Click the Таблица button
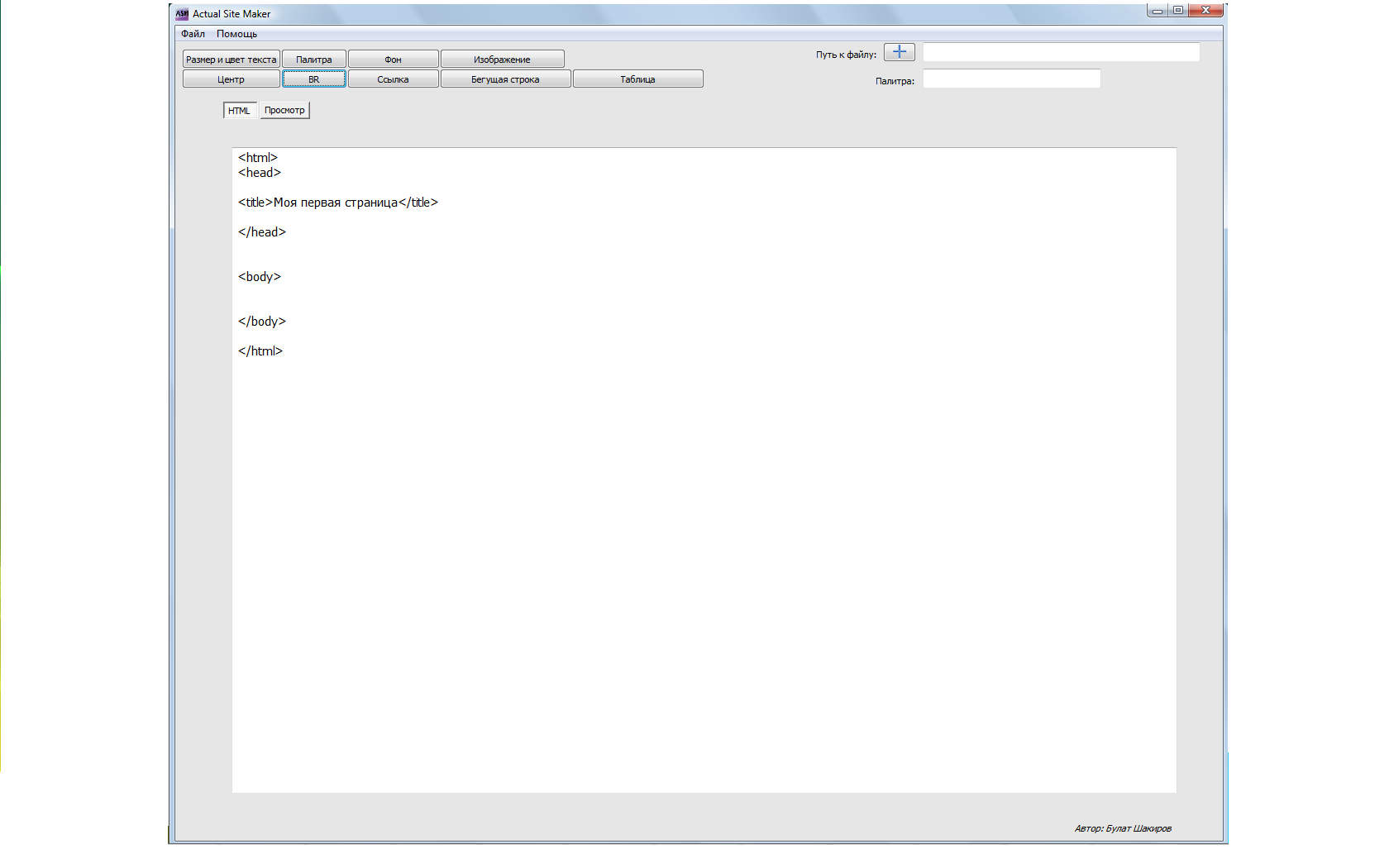 click(638, 79)
